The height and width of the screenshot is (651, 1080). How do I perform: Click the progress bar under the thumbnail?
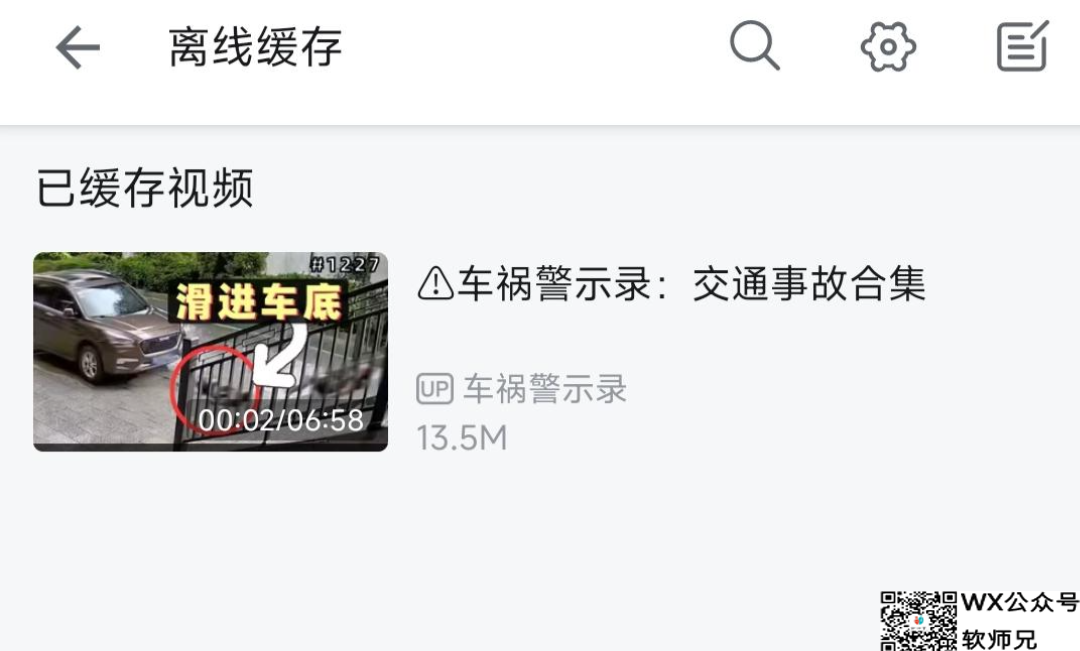click(210, 448)
